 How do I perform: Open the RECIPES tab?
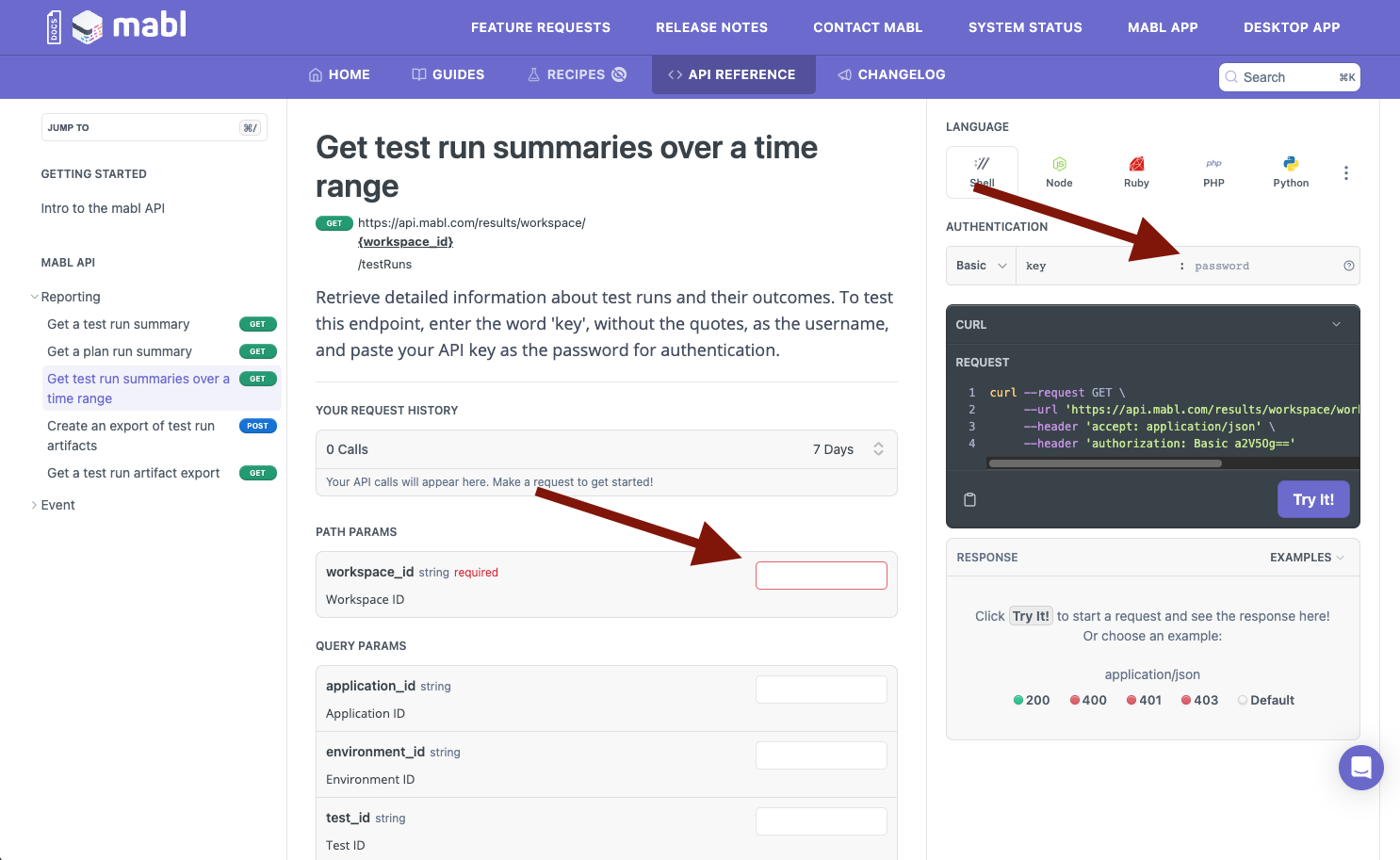click(577, 74)
